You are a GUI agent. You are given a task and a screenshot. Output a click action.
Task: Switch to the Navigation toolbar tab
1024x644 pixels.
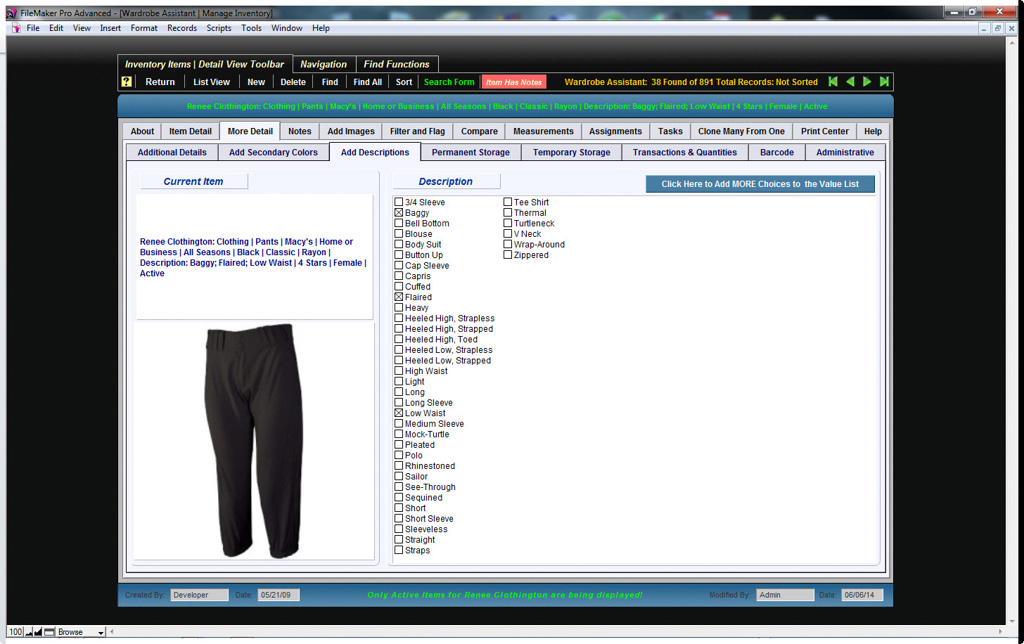(323, 64)
